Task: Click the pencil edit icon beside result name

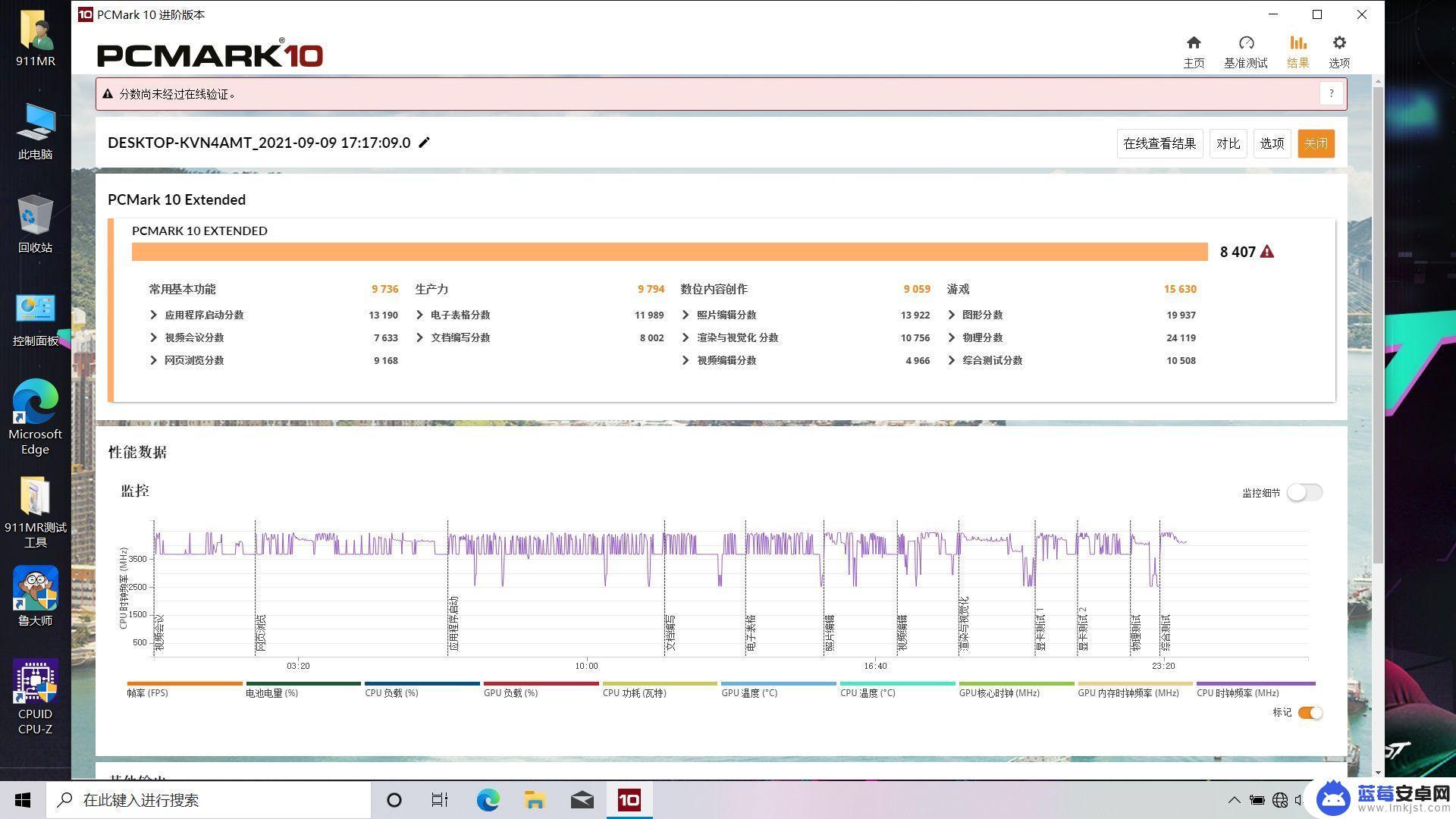Action: [425, 143]
